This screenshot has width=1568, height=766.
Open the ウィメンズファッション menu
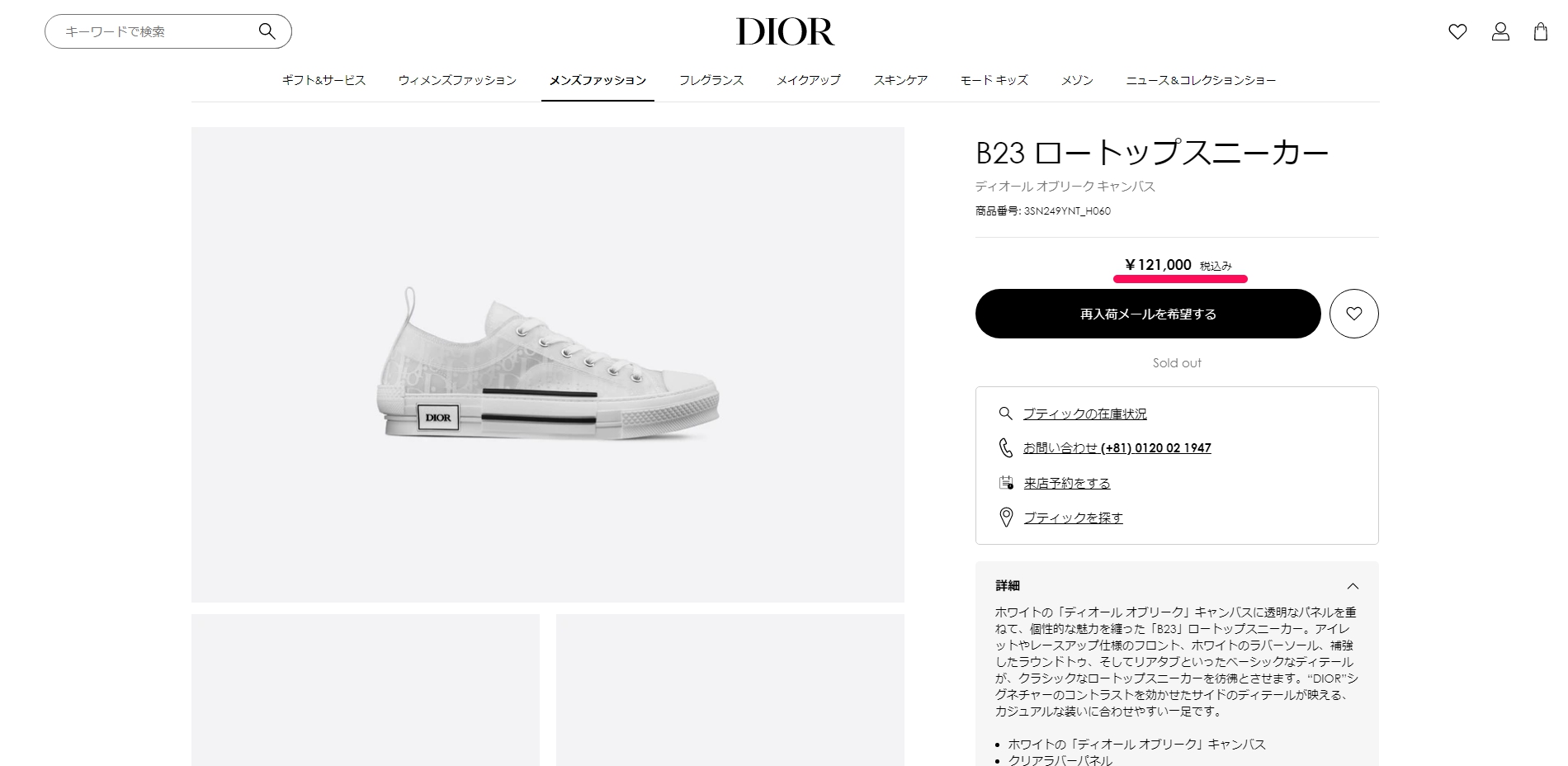tap(457, 80)
